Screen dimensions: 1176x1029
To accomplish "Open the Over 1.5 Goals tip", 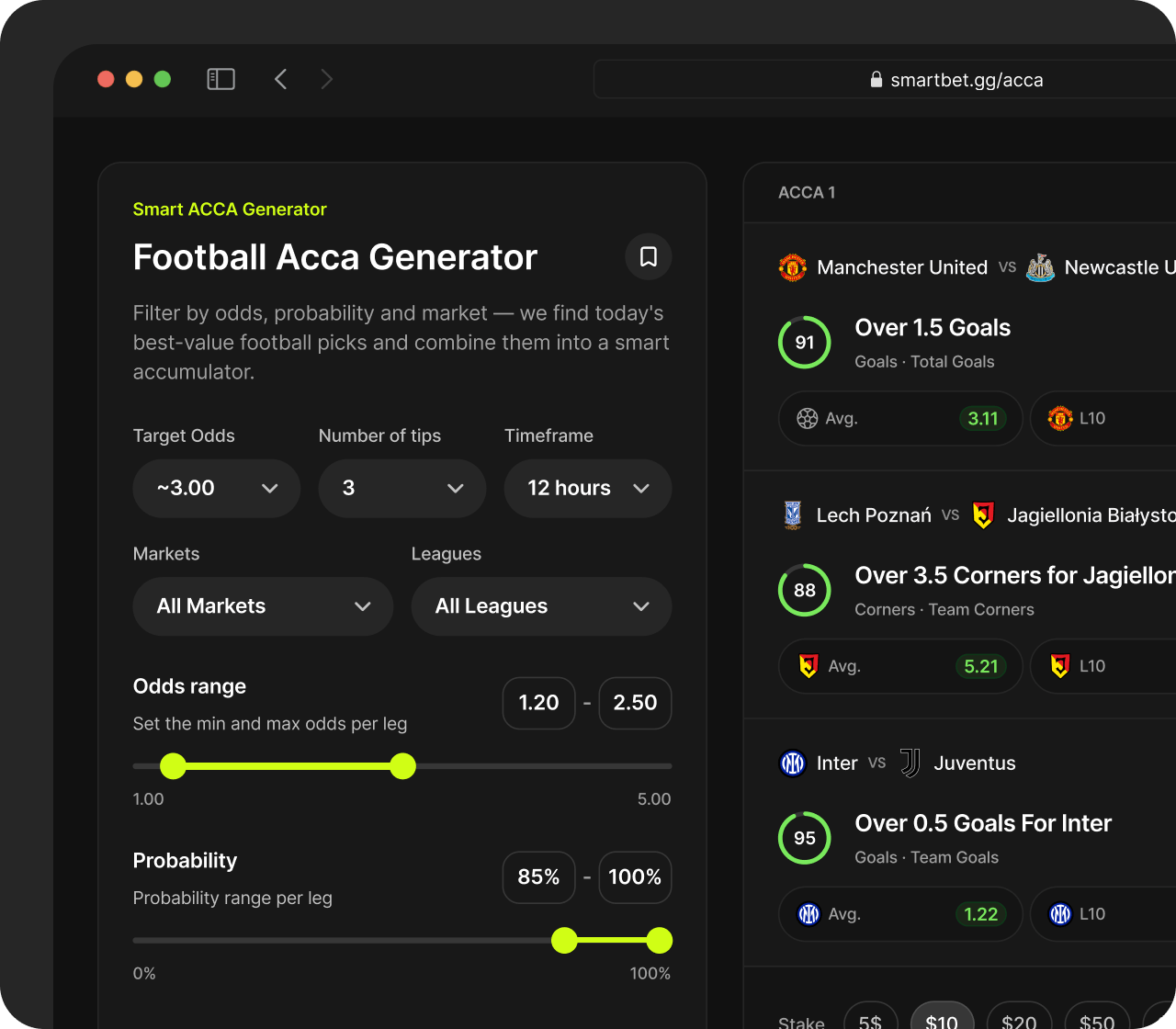I will (x=933, y=328).
